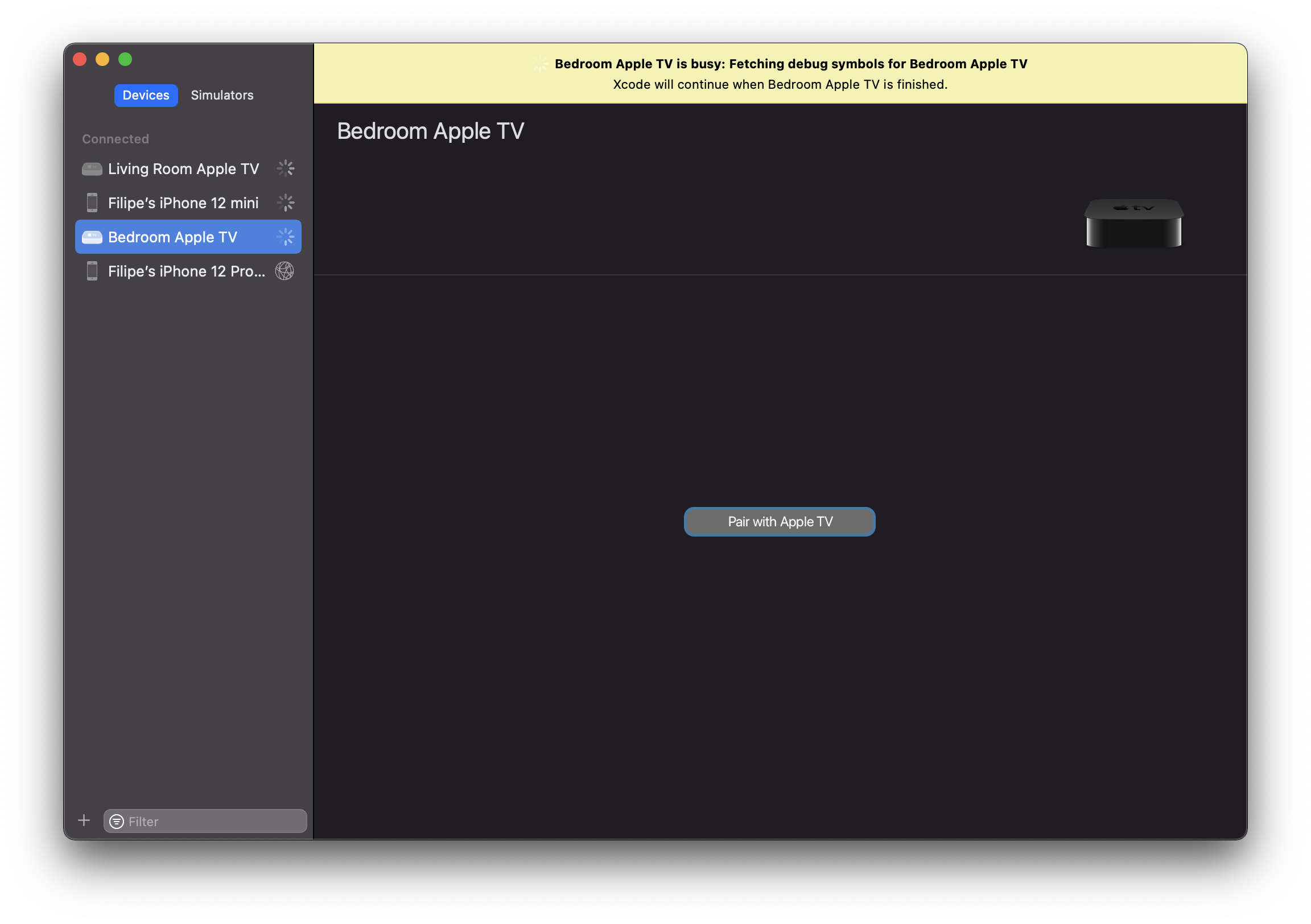Click the Bedroom Apple TV sidebar icon
This screenshot has width=1311, height=924.
click(92, 238)
